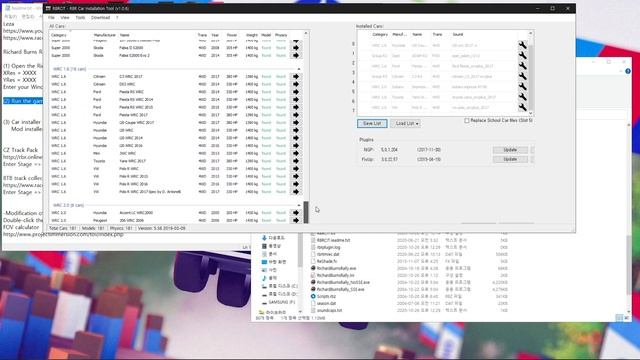Screen dimensions: 640x360
Task: Click the arrow for Hyundai i20 WRC 2016
Action: click(296, 146)
